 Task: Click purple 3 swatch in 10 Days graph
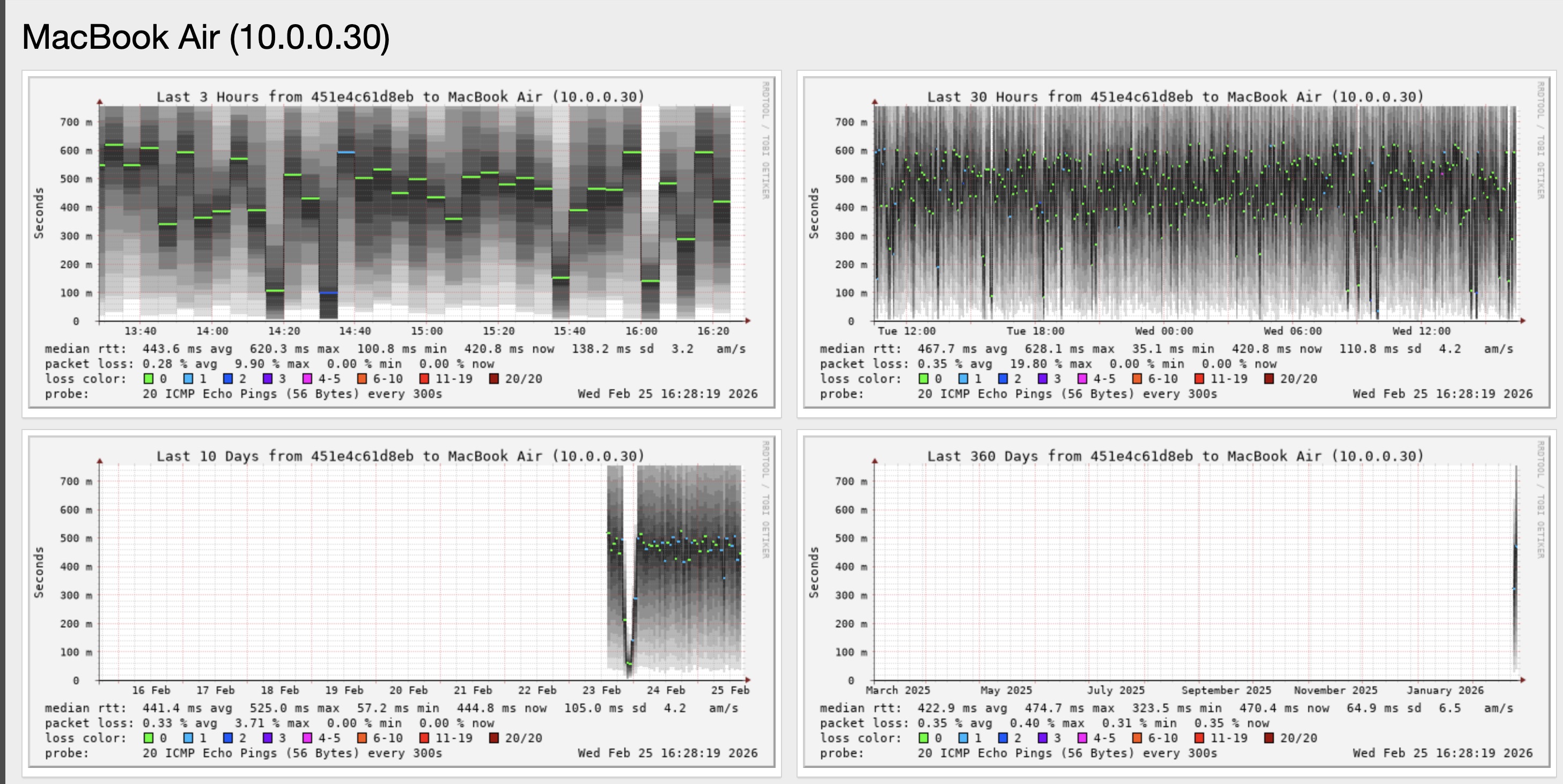coord(268,738)
